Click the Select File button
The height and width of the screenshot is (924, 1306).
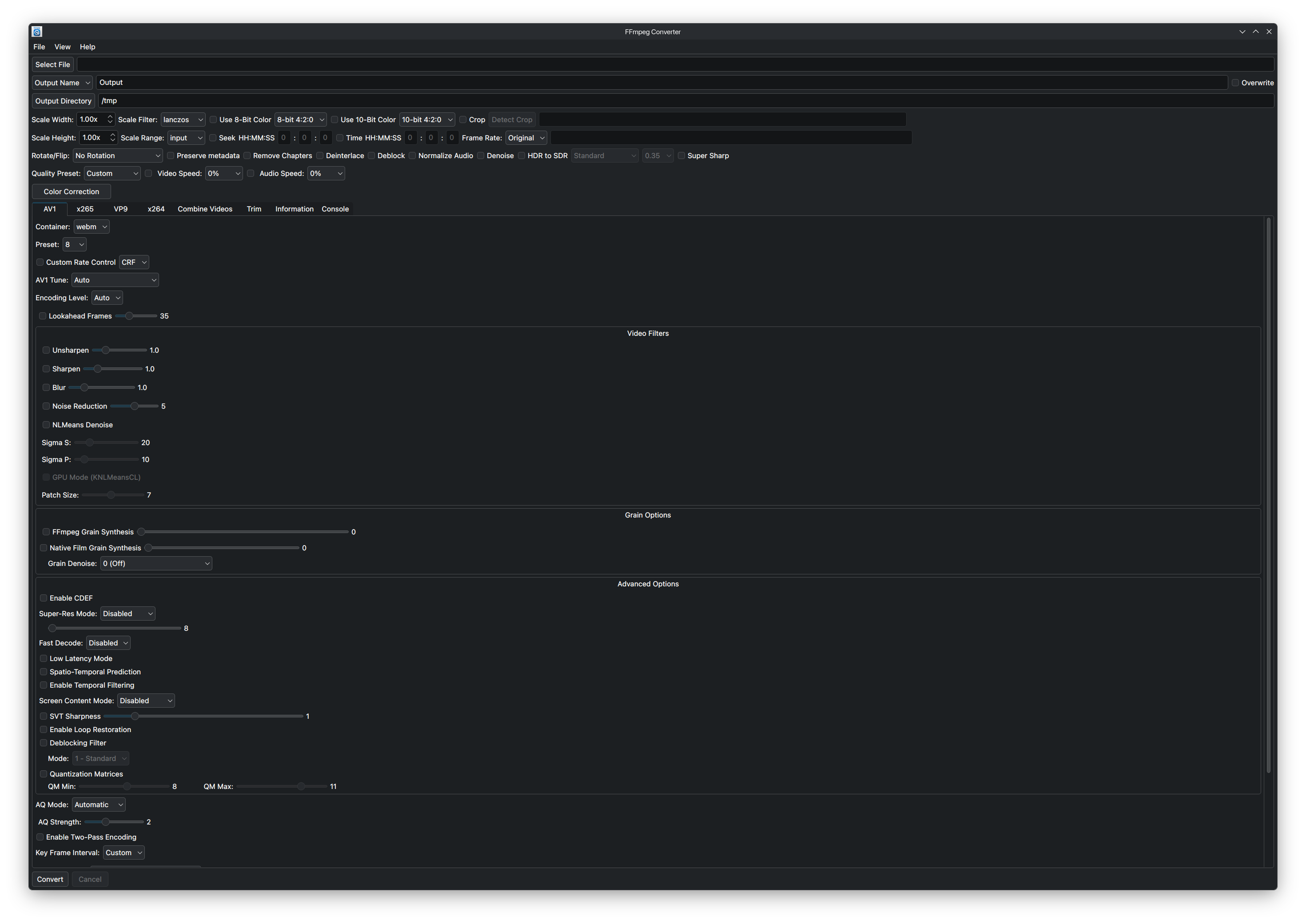coord(53,64)
